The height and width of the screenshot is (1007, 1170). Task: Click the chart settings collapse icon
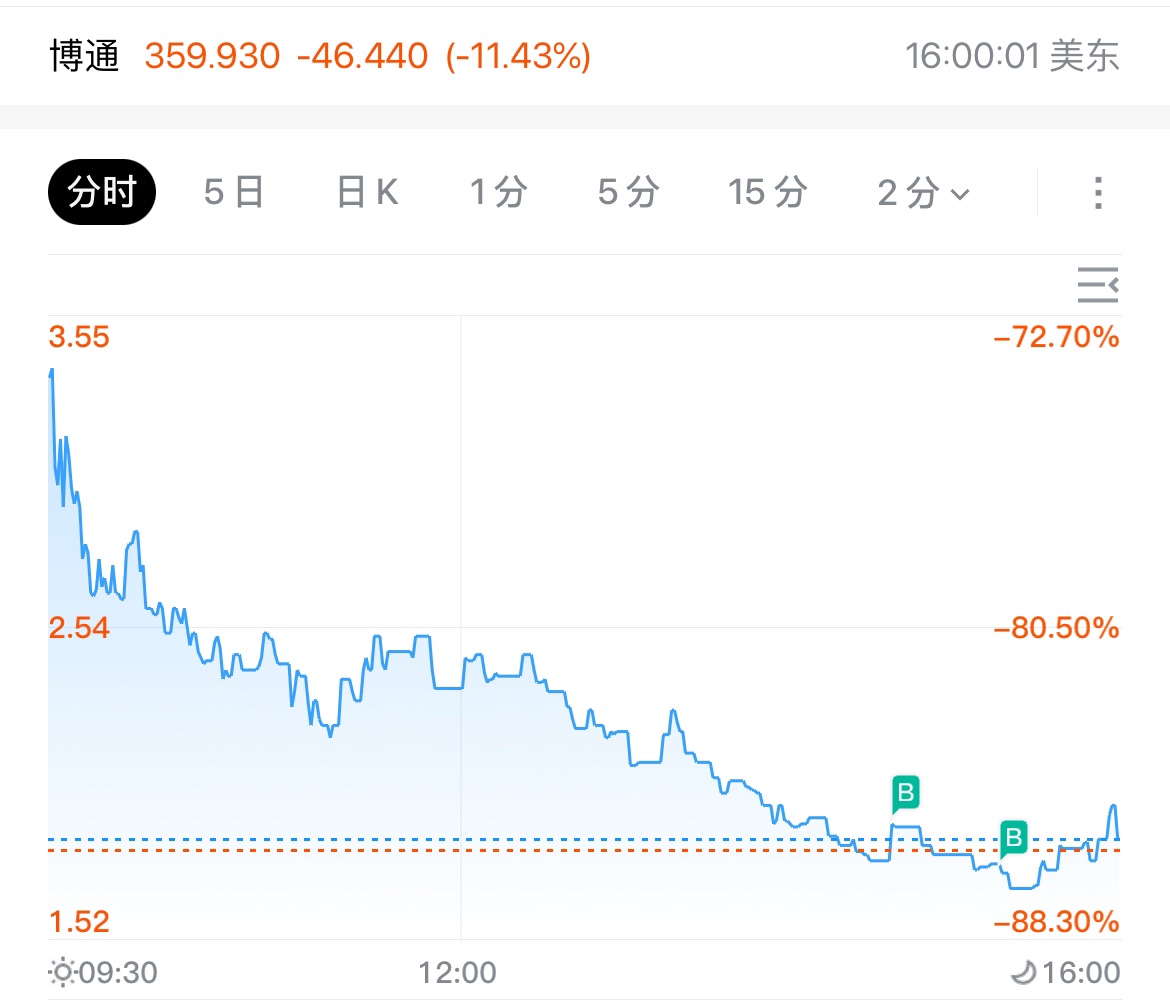coord(1097,286)
